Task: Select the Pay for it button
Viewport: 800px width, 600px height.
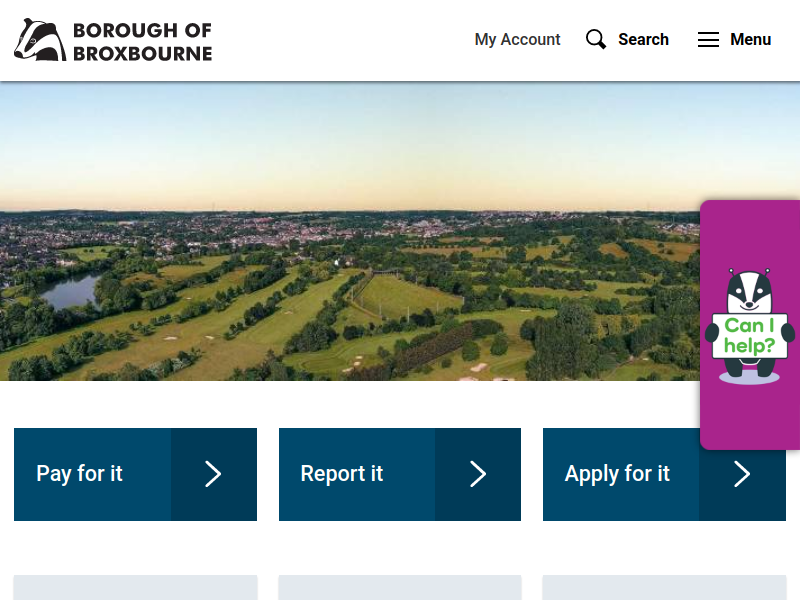Action: pos(135,474)
